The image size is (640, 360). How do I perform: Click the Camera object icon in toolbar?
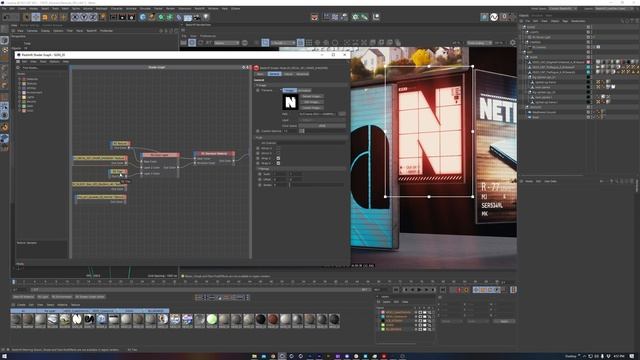click(x=197, y=17)
